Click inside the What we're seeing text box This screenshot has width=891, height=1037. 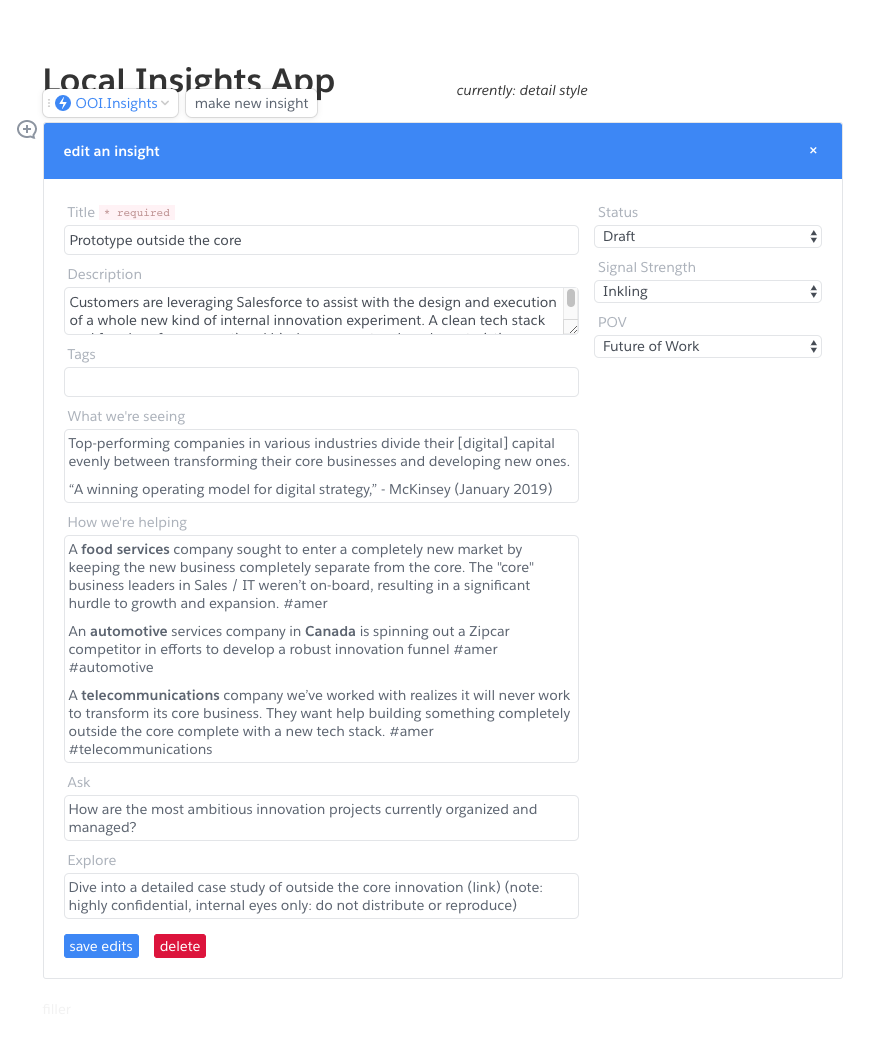tap(321, 466)
